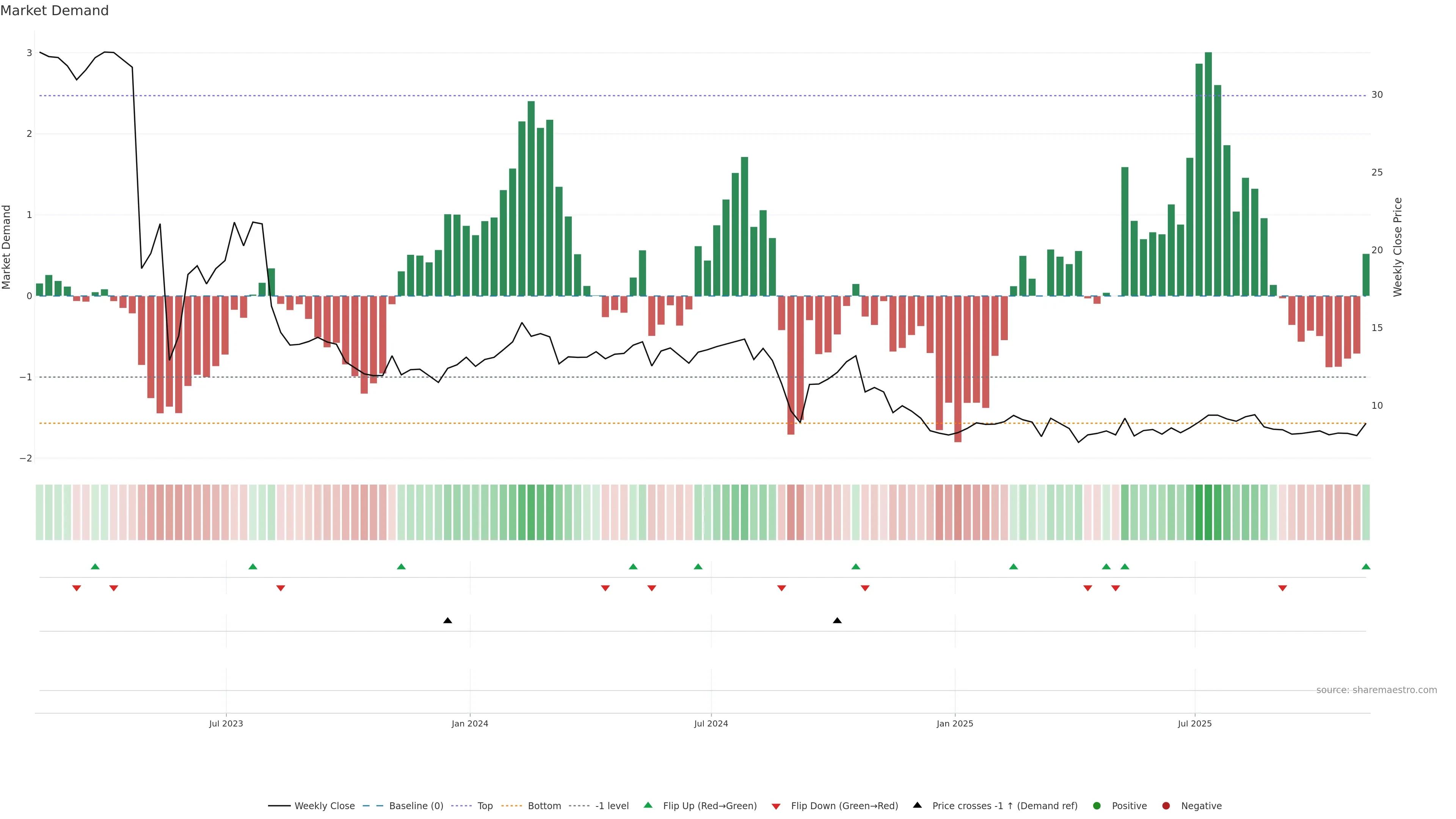The height and width of the screenshot is (819, 1456).
Task: Click the Jan 2025 x-axis label
Action: [955, 723]
